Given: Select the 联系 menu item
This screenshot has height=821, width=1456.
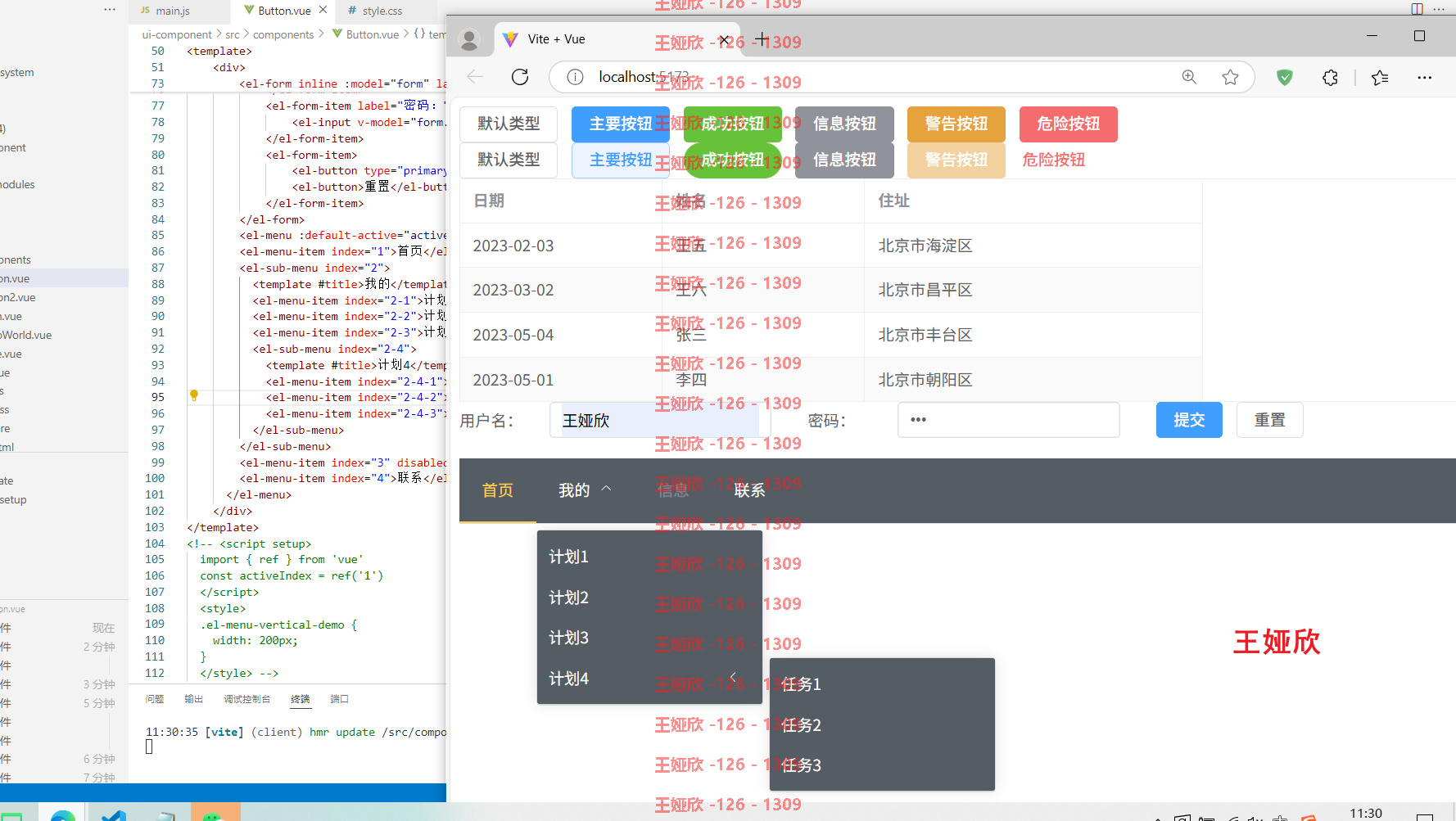Looking at the screenshot, I should [749, 490].
